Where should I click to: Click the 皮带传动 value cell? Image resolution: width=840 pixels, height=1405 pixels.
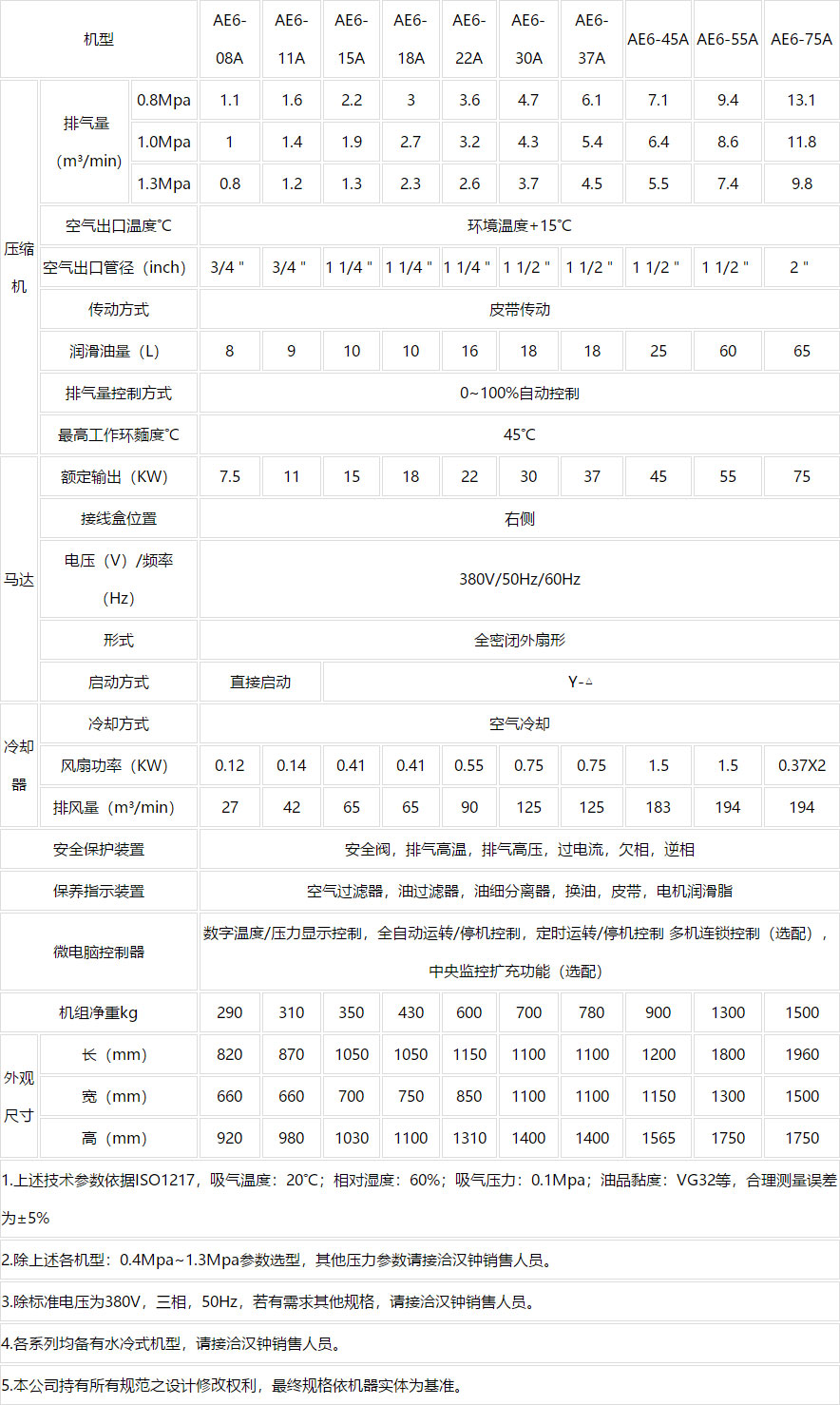tap(519, 309)
